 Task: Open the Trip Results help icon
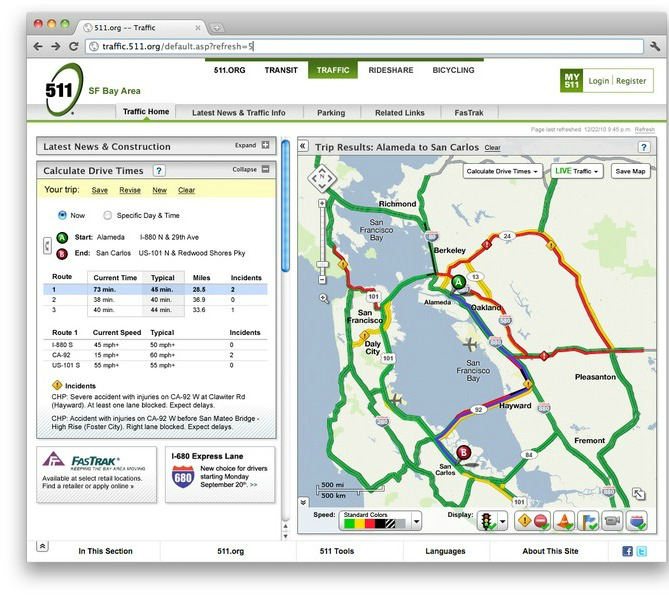click(x=644, y=147)
